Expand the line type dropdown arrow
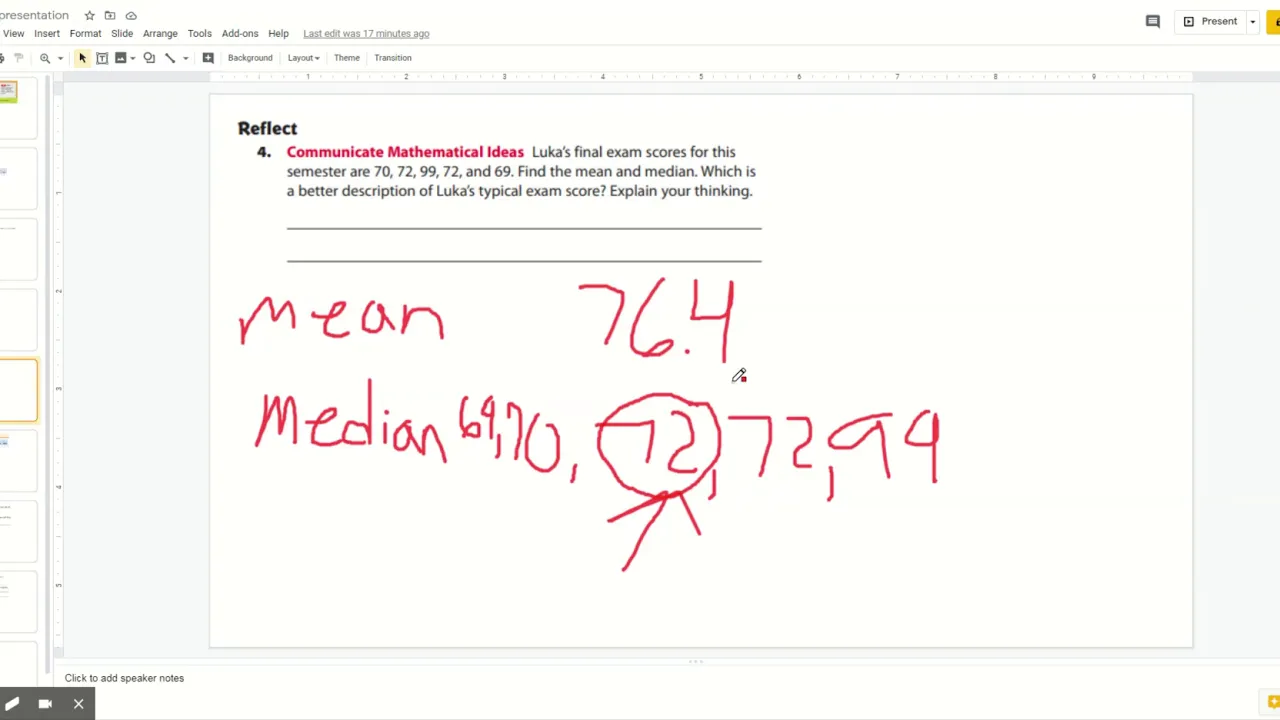The image size is (1280, 720). pyautogui.click(x=185, y=58)
